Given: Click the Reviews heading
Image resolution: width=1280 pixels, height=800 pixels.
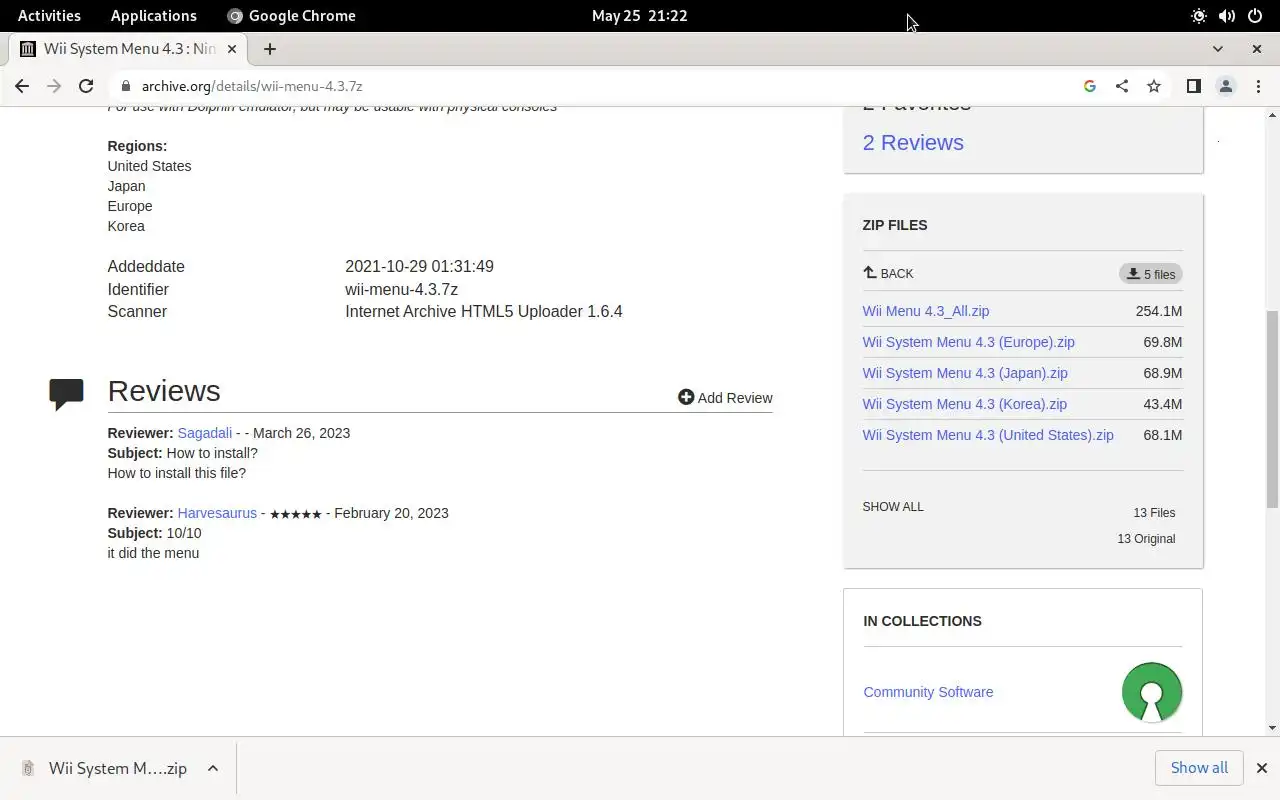Looking at the screenshot, I should [x=164, y=391].
